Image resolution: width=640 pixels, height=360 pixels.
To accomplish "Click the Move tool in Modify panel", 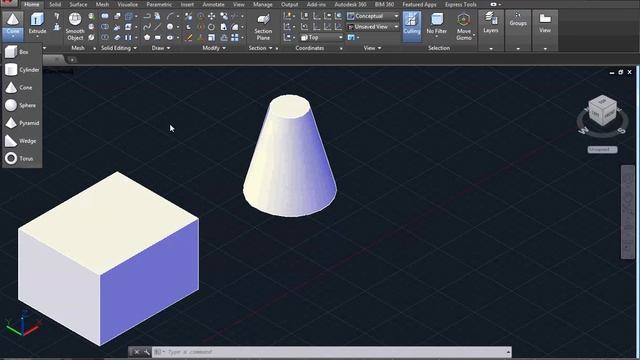I will [x=211, y=16].
